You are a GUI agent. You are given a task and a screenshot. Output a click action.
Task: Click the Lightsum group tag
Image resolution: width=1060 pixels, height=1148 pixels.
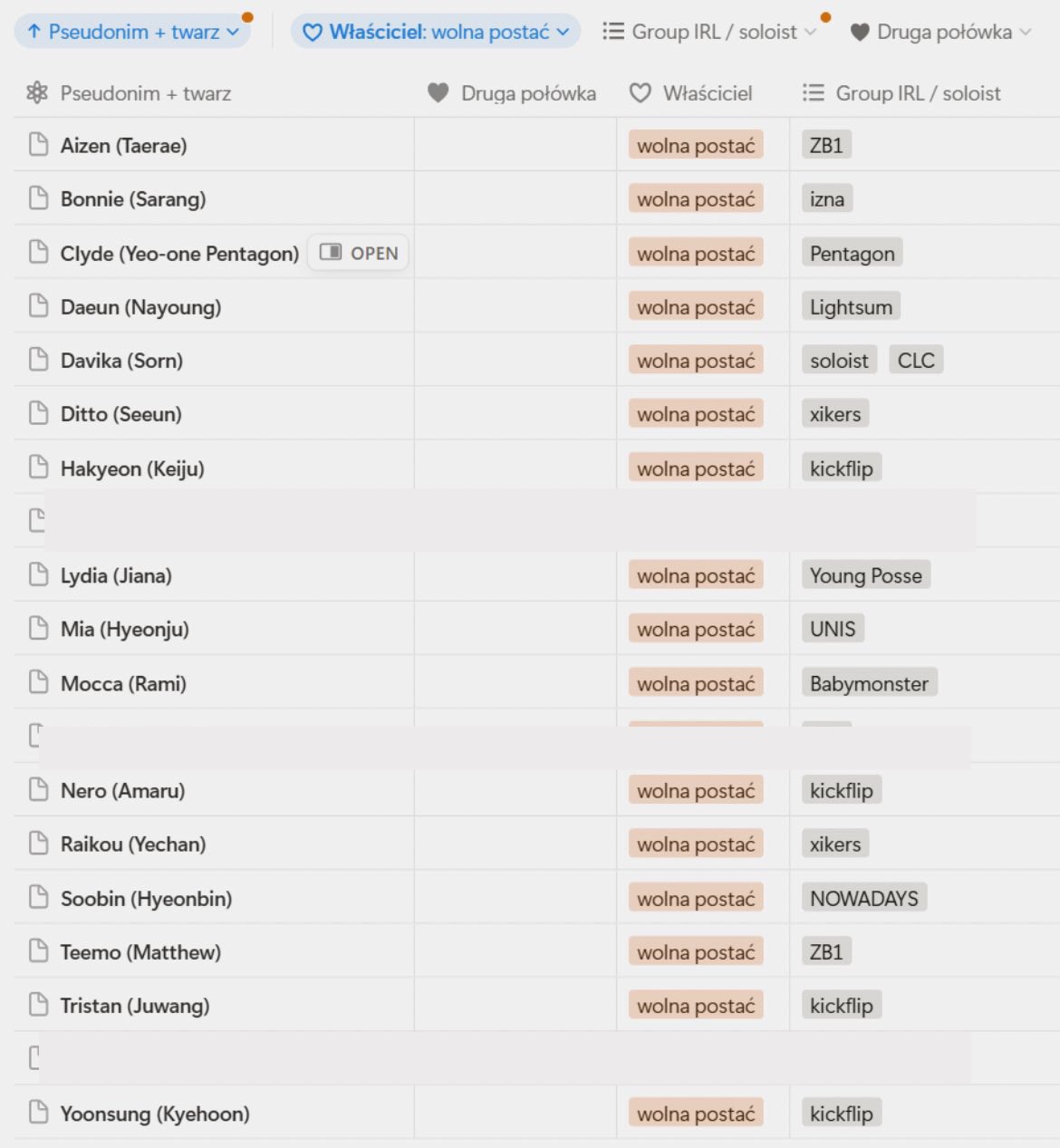(851, 307)
